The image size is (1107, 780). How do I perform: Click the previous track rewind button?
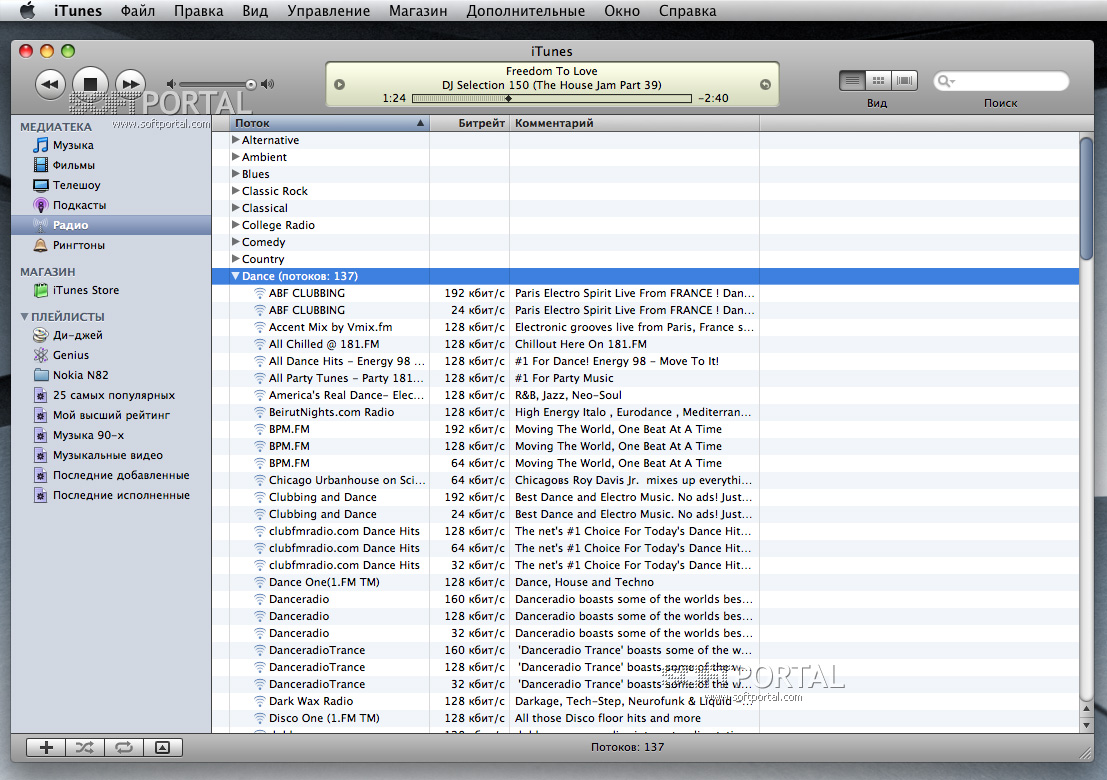tap(50, 84)
